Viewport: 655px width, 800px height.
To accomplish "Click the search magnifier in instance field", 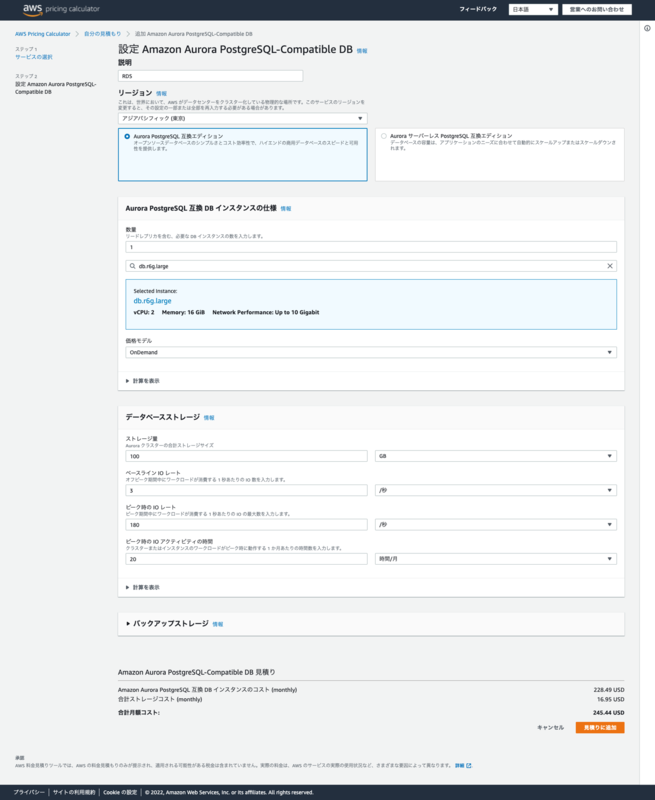I will [x=133, y=266].
